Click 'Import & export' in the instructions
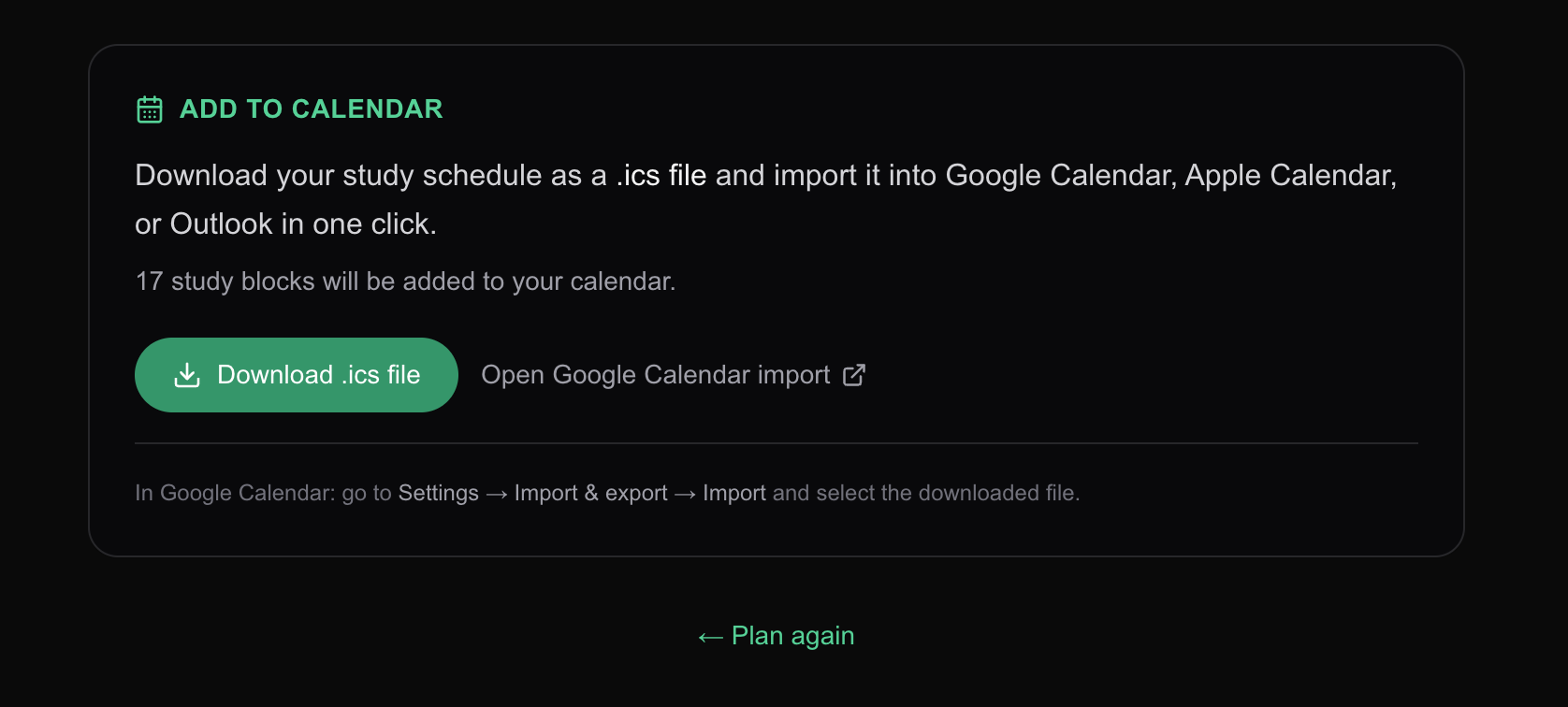Screen dimensions: 1568x707 pyautogui.click(x=590, y=493)
